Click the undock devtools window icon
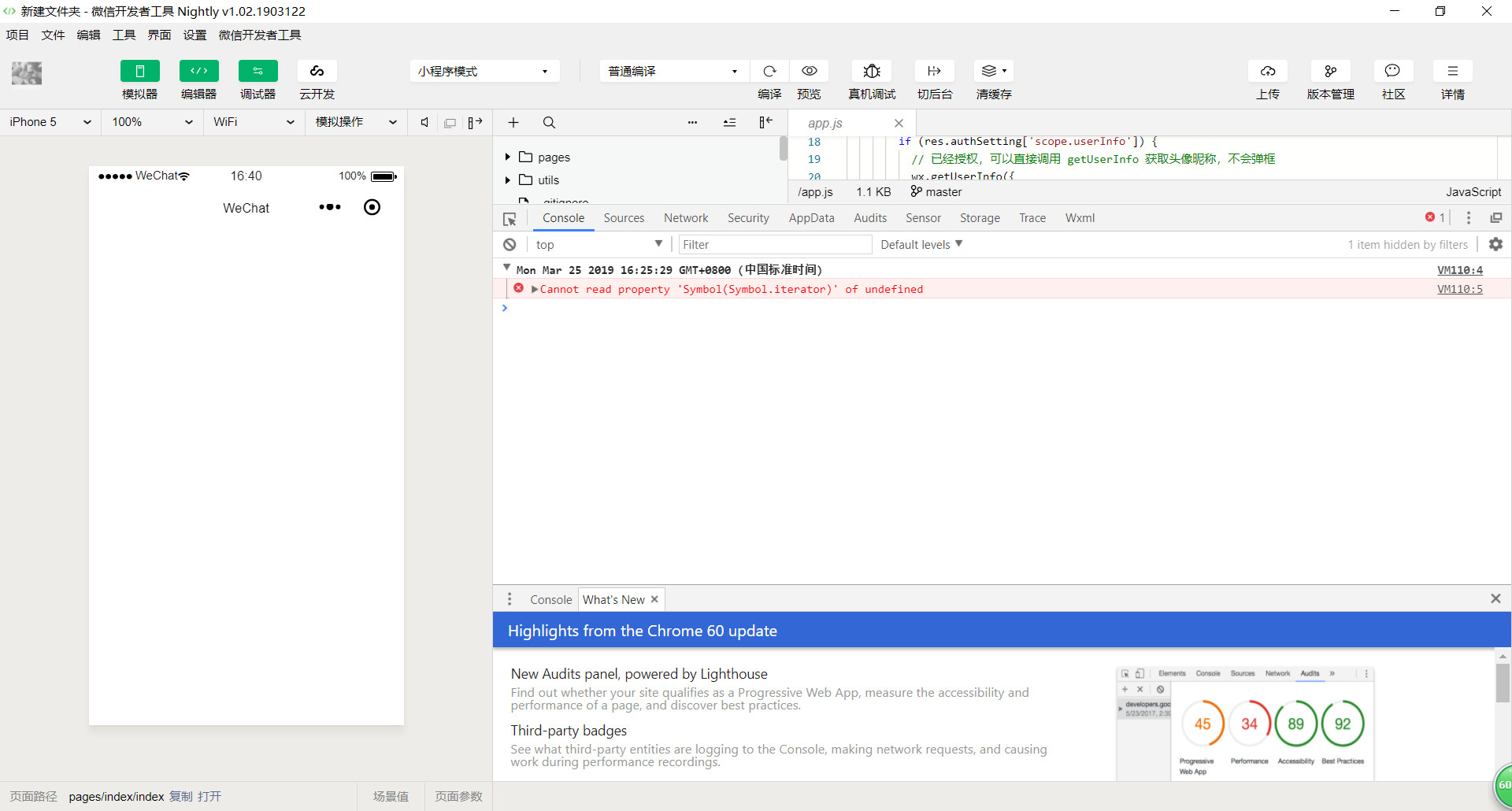This screenshot has height=811, width=1512. pos(1496,218)
